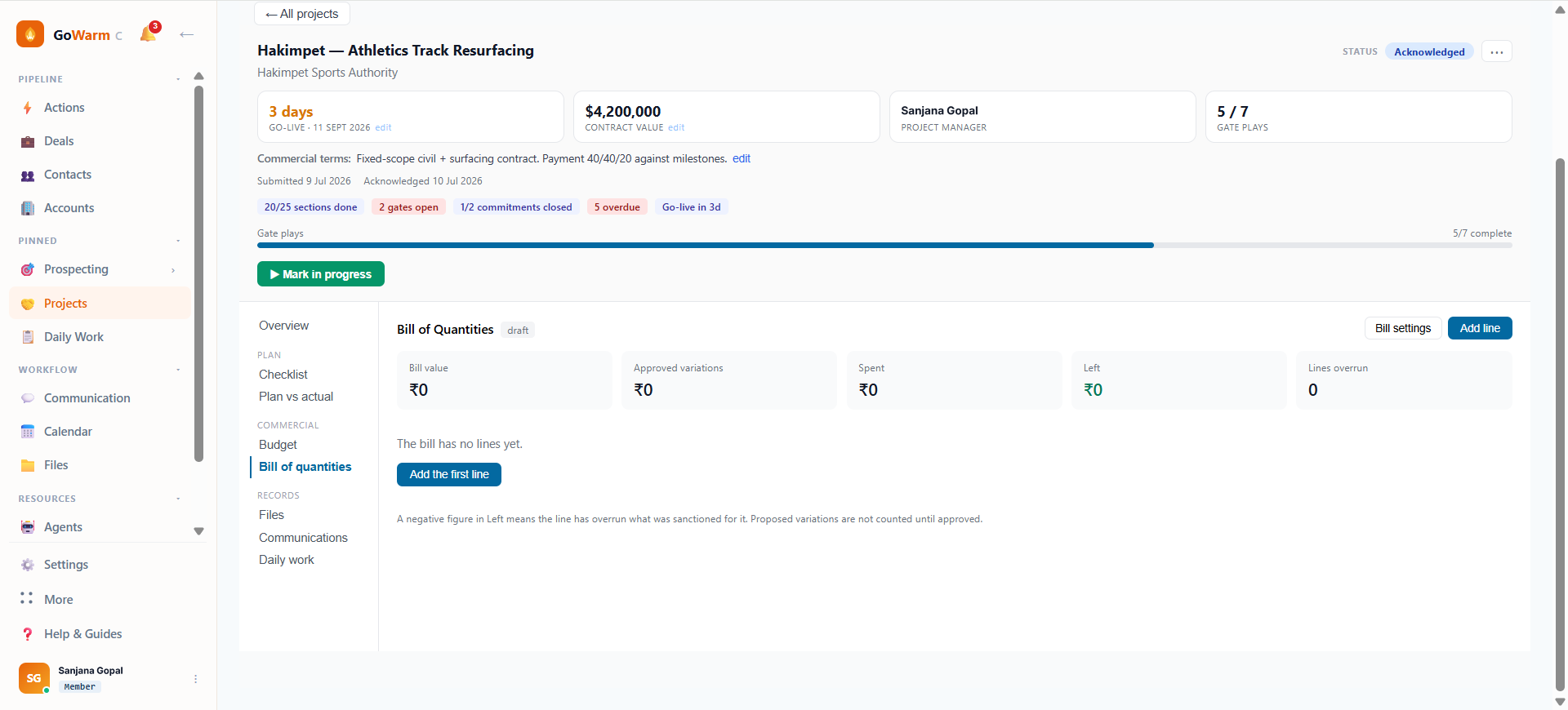
Task: Switch to Plan vs actual
Action: click(296, 397)
